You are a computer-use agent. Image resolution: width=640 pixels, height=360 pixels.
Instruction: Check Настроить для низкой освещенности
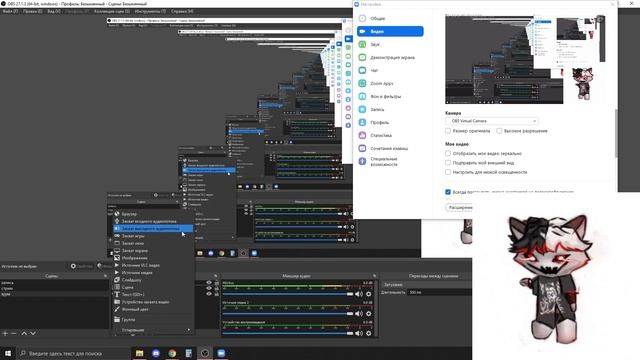coord(448,172)
